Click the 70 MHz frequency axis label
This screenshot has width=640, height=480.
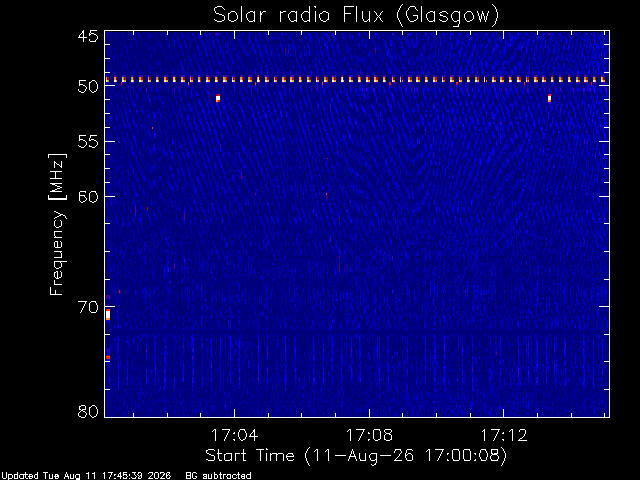click(88, 307)
